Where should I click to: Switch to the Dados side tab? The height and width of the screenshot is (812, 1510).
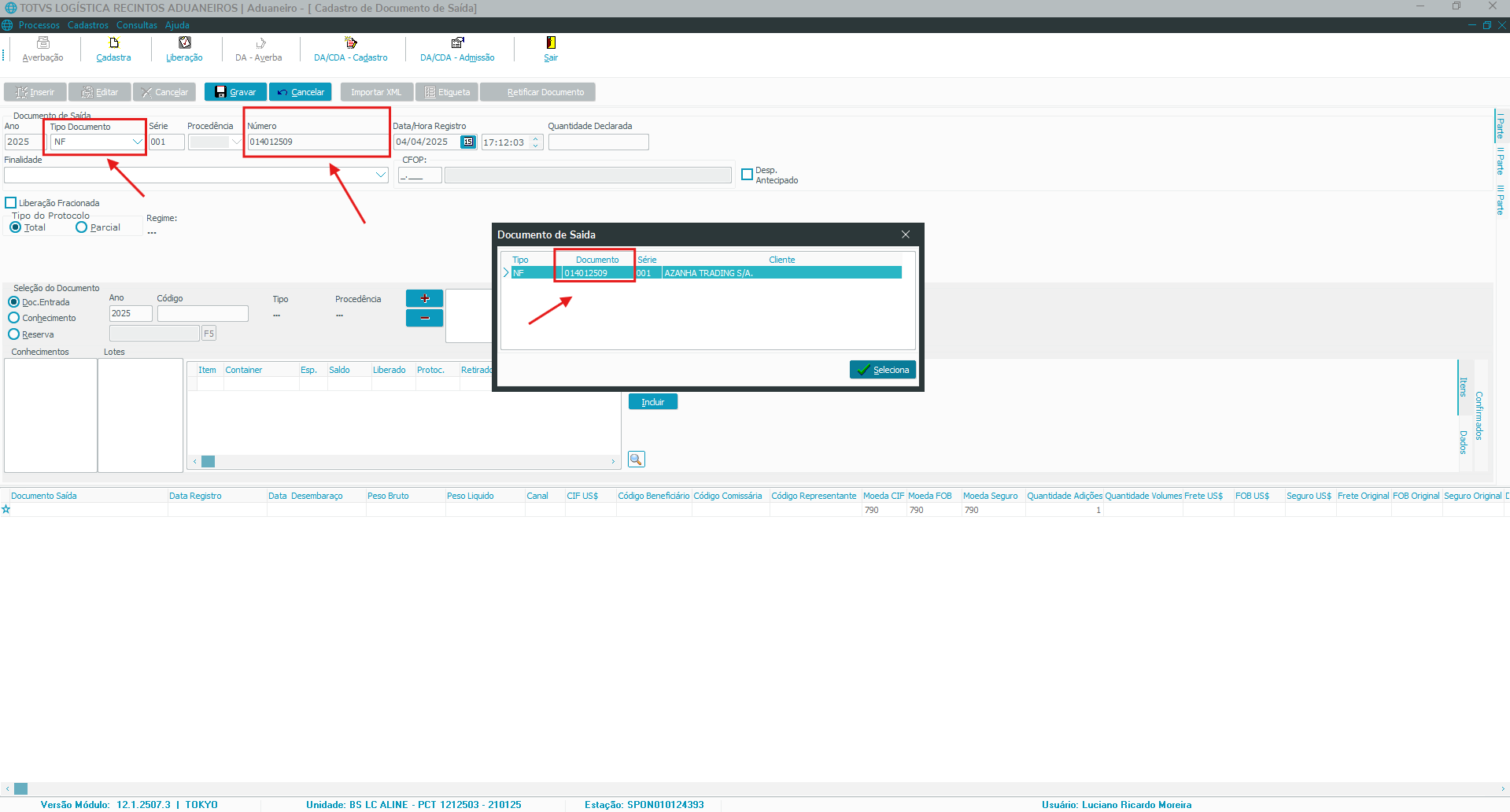pos(1464,442)
